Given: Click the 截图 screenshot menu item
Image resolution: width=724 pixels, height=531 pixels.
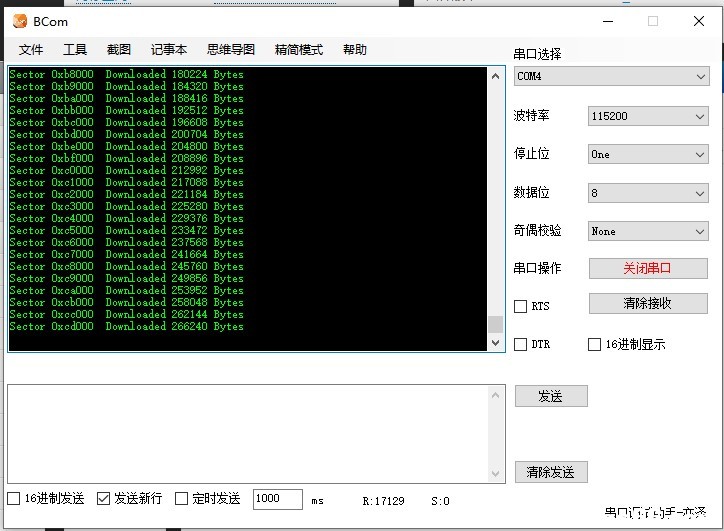Looking at the screenshot, I should 118,50.
